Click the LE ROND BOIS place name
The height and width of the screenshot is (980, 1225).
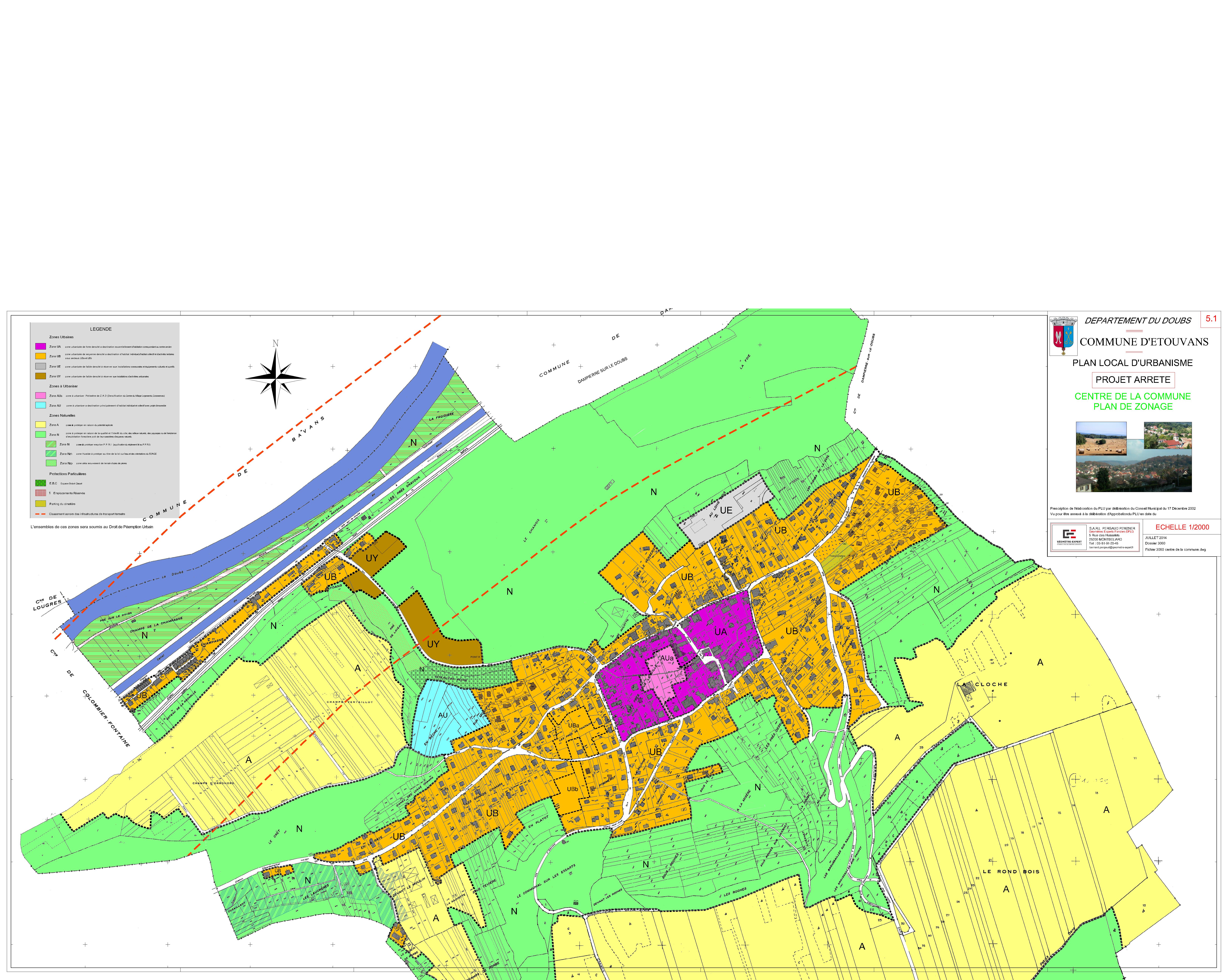[1011, 871]
